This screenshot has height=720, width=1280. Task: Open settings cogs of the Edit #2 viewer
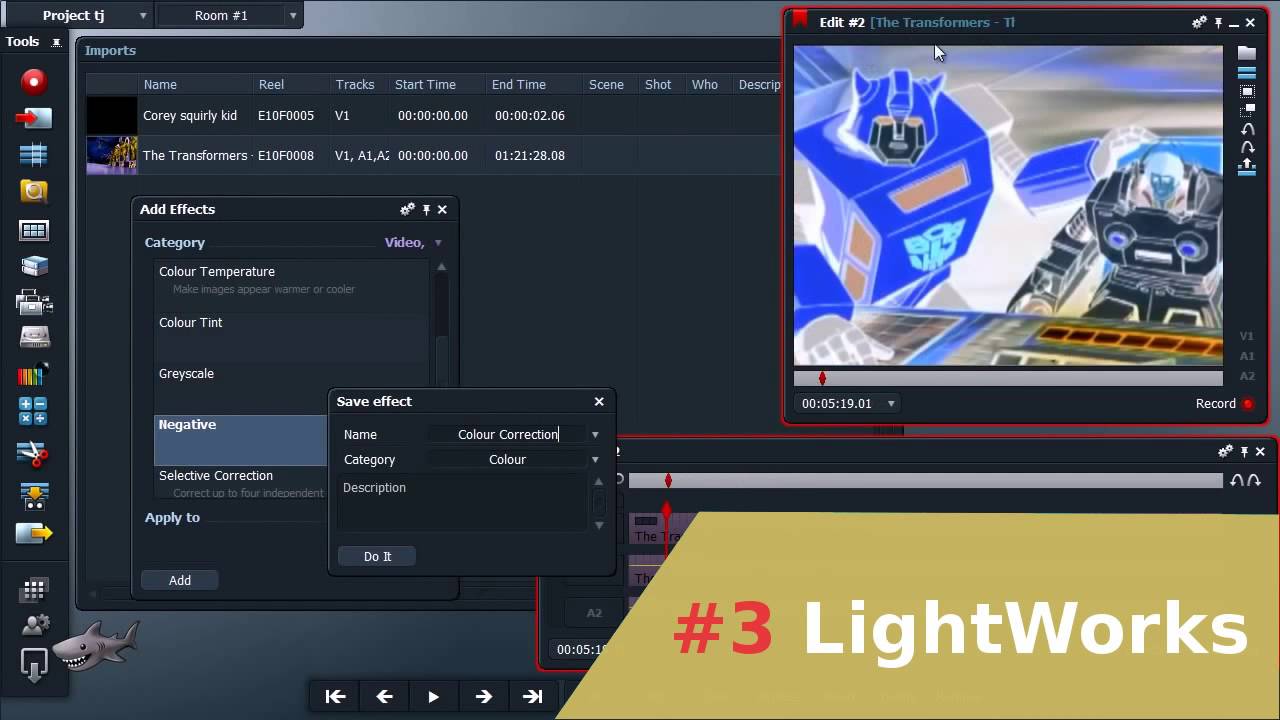point(1199,22)
